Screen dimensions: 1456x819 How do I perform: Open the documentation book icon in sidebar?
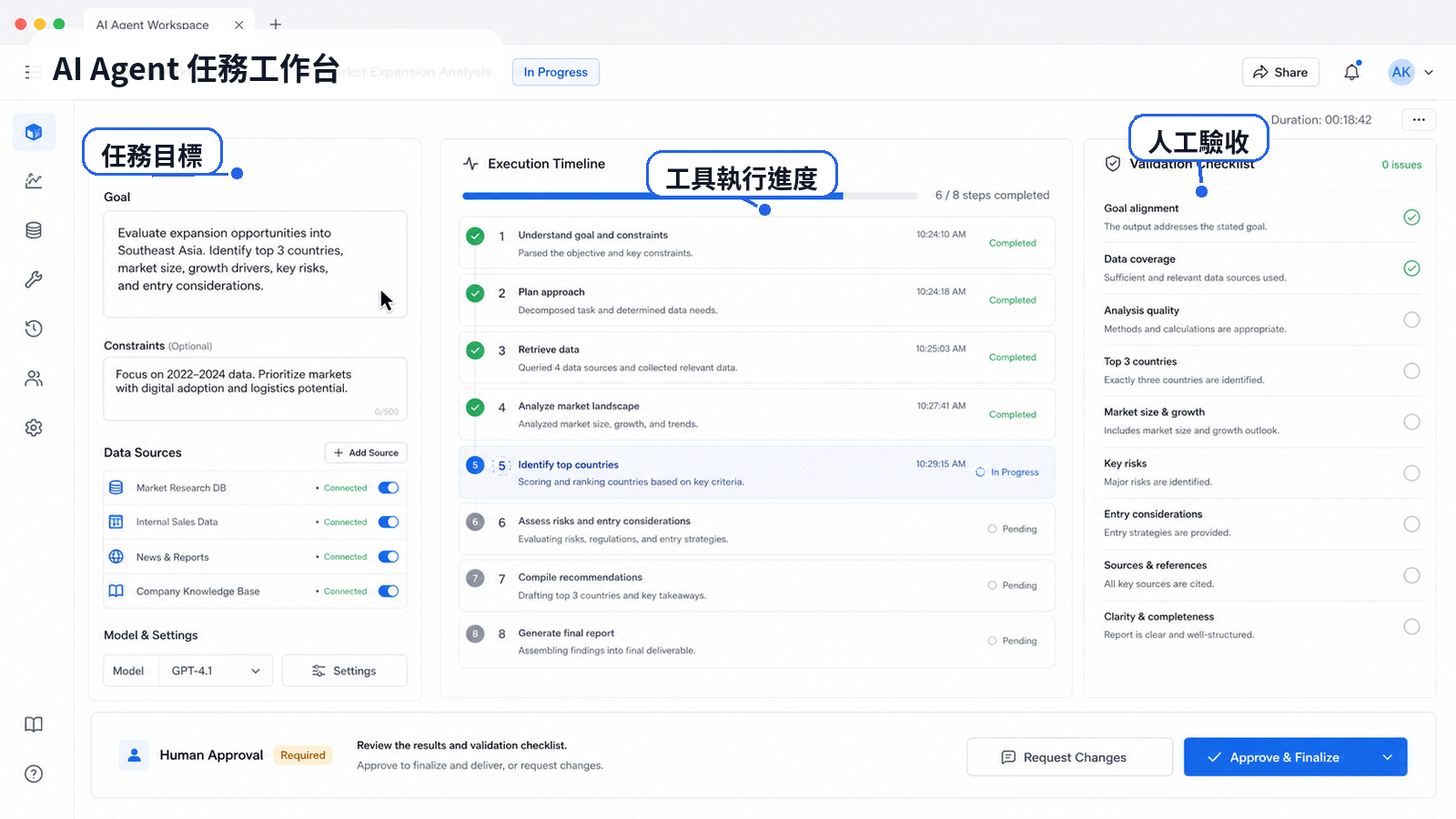(x=34, y=724)
